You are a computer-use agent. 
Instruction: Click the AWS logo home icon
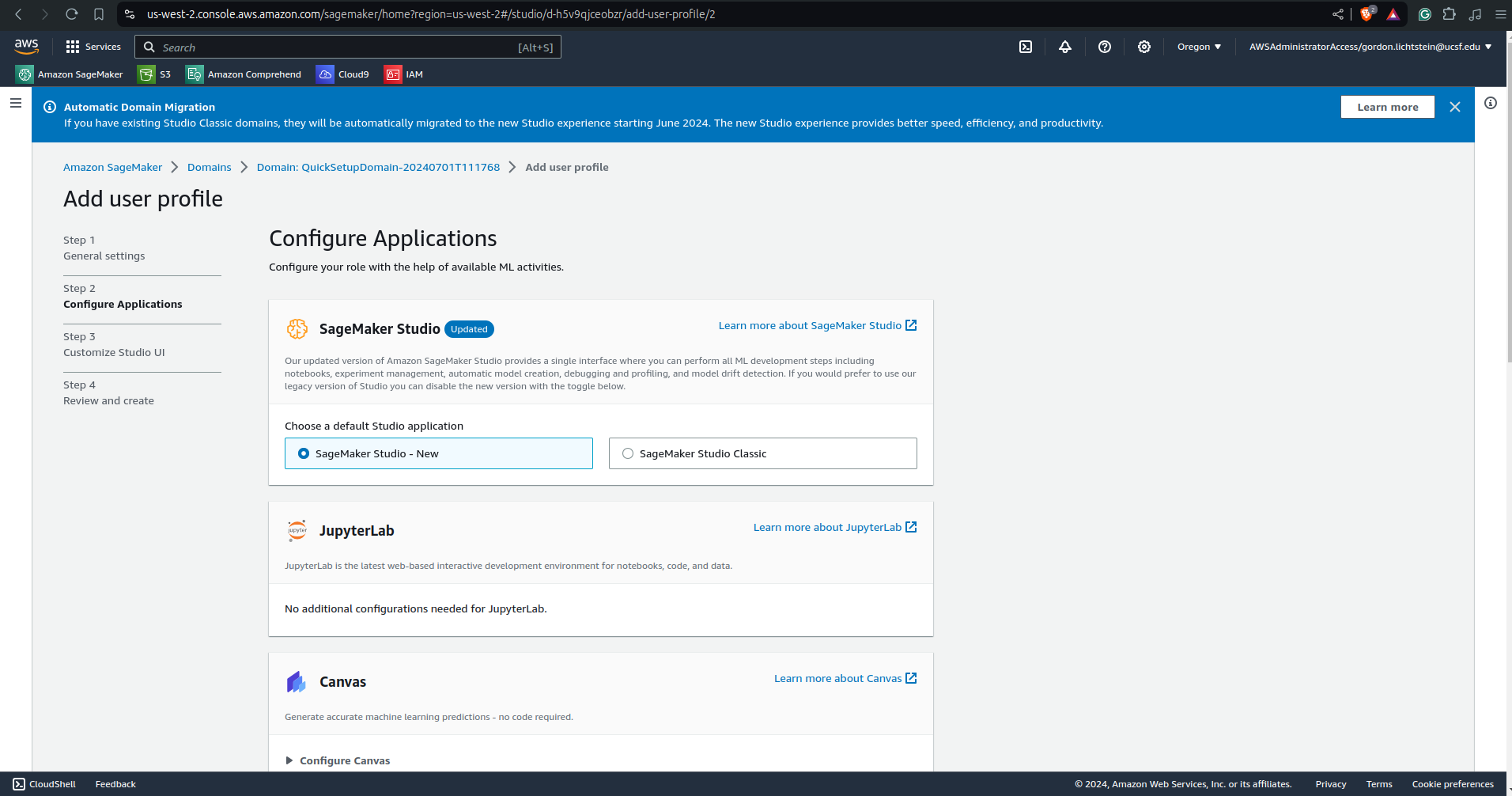26,47
